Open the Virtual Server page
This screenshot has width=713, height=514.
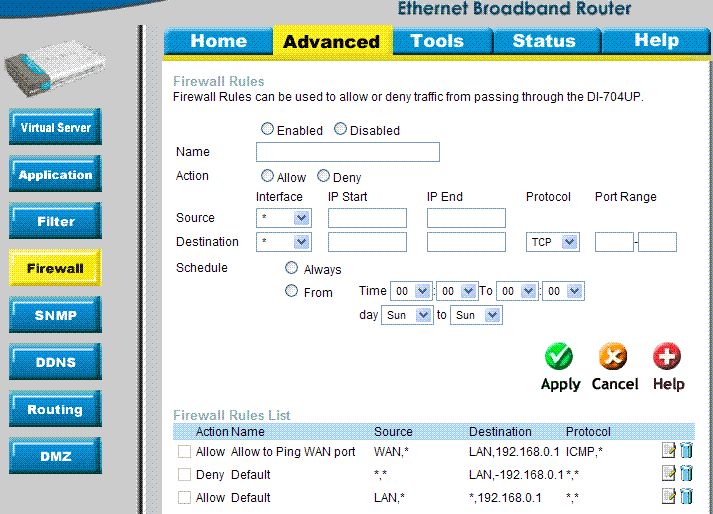click(x=55, y=128)
